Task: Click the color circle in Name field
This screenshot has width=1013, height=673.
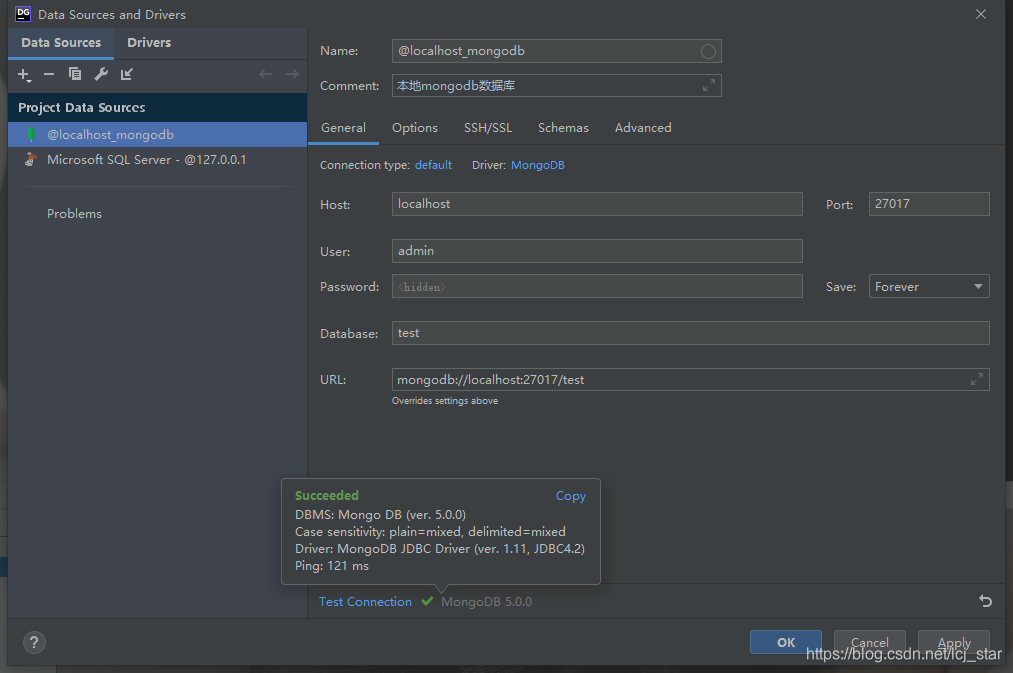Action: [708, 51]
